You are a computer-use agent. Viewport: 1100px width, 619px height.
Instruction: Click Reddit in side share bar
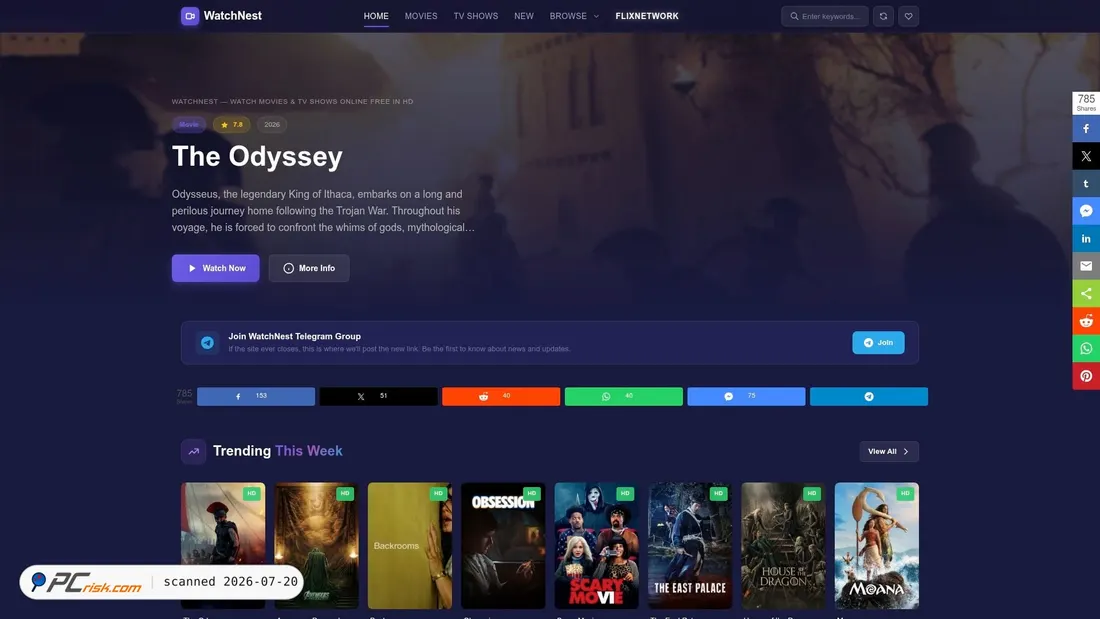[x=1086, y=321]
